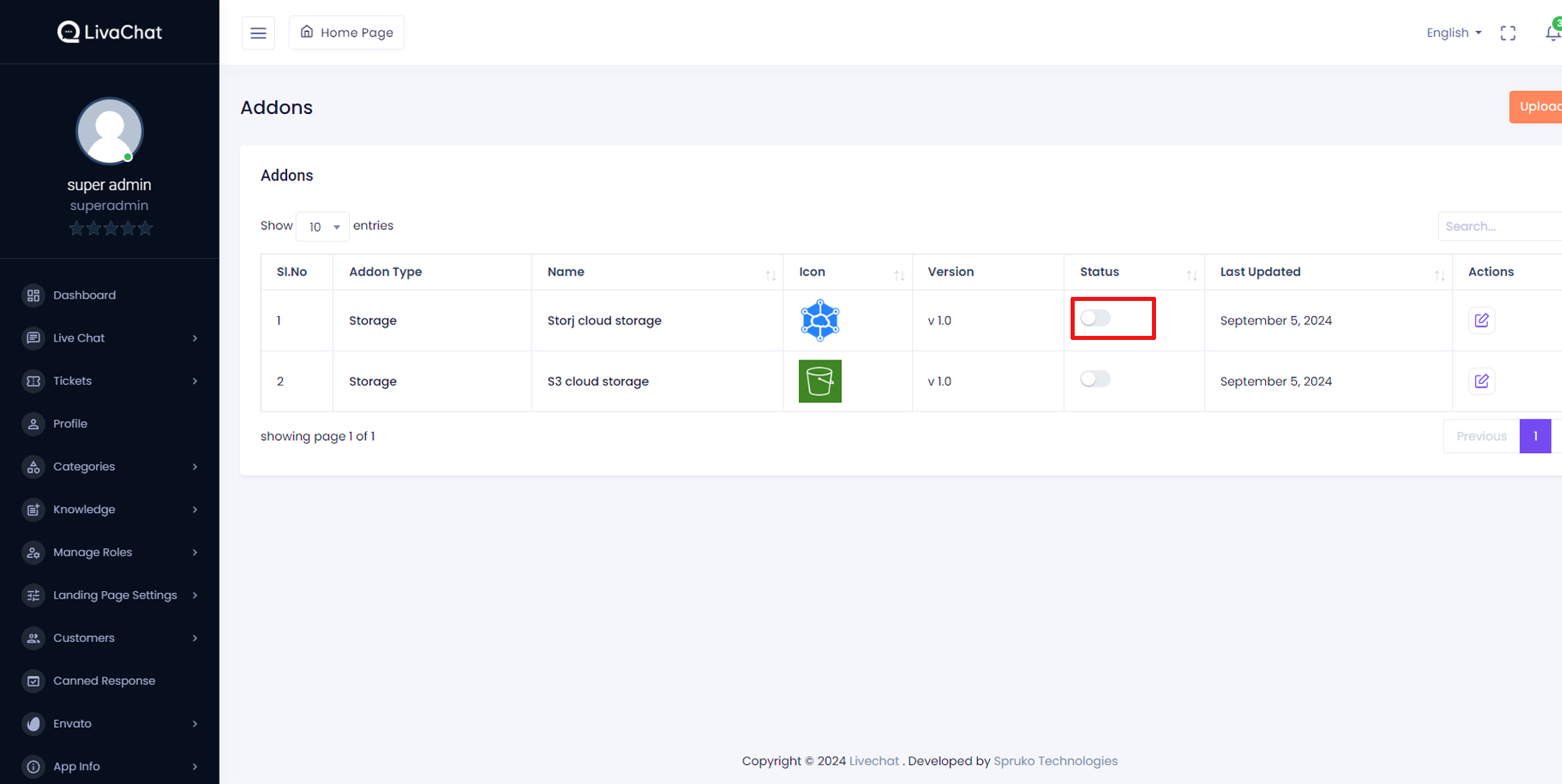Open Canned Response in the sidebar
This screenshot has height=784, width=1562.
coord(103,681)
